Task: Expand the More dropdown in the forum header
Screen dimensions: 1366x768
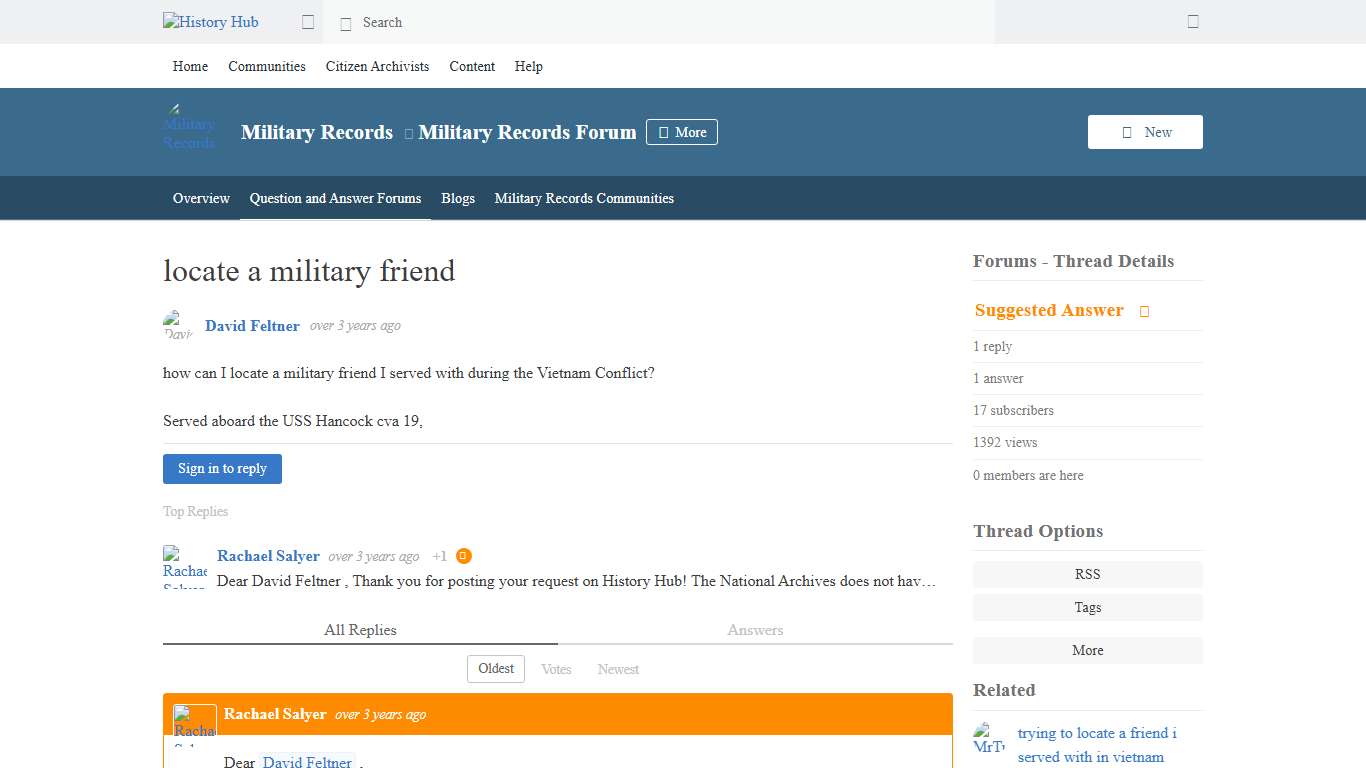Action: [681, 131]
